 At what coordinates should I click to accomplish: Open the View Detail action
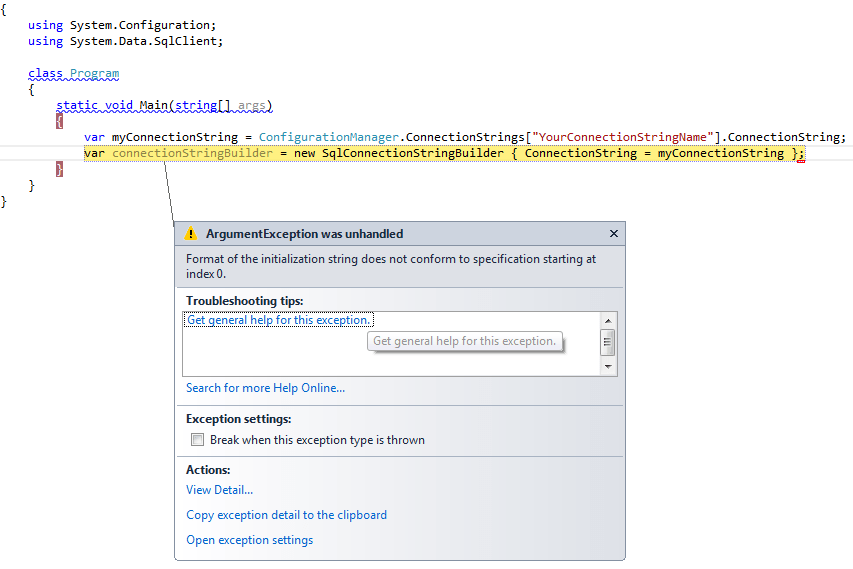tap(219, 490)
